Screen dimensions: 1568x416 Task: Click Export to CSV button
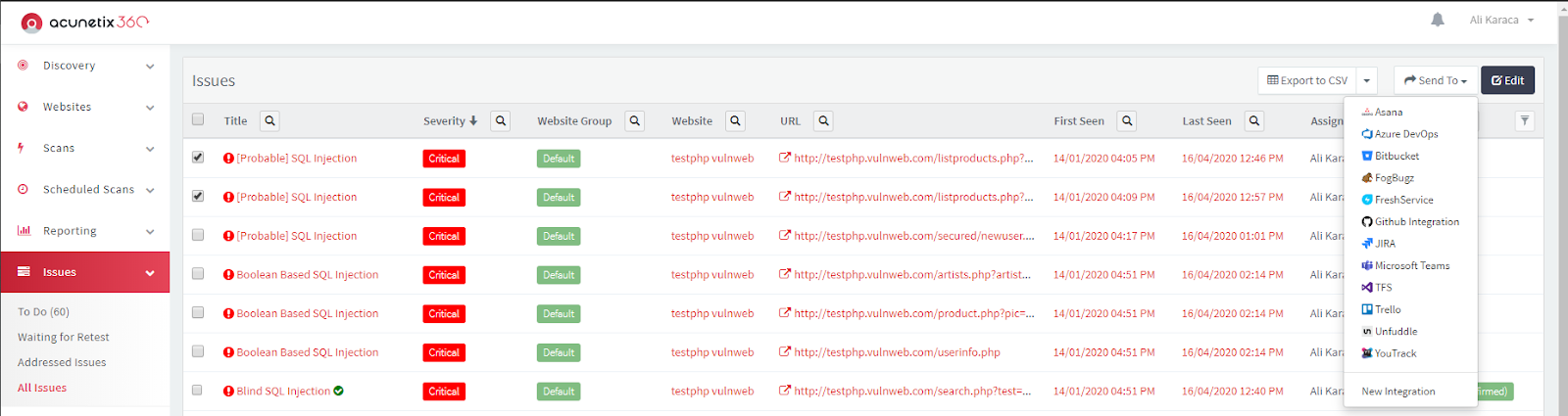pos(1307,80)
